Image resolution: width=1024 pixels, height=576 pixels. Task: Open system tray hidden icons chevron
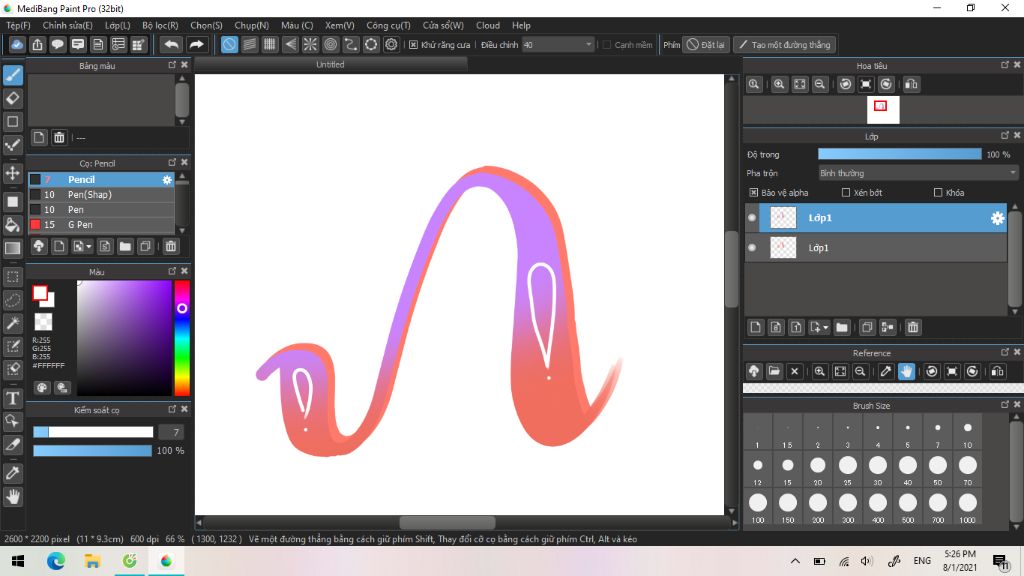(795, 561)
